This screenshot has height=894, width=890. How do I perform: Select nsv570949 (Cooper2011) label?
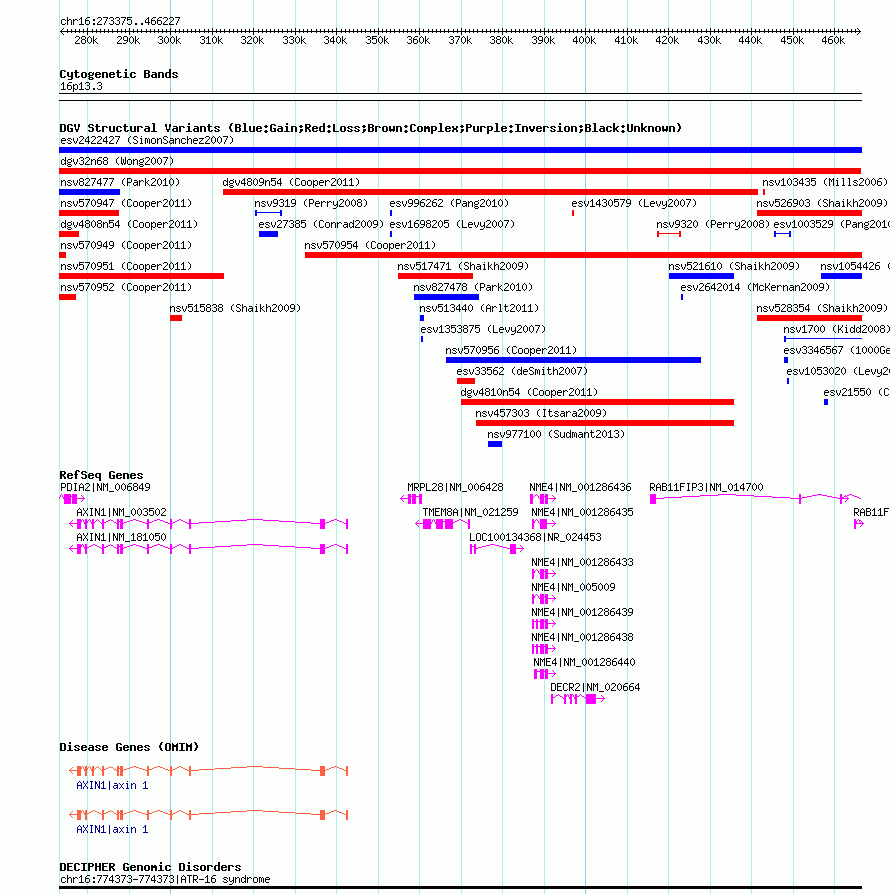point(126,246)
